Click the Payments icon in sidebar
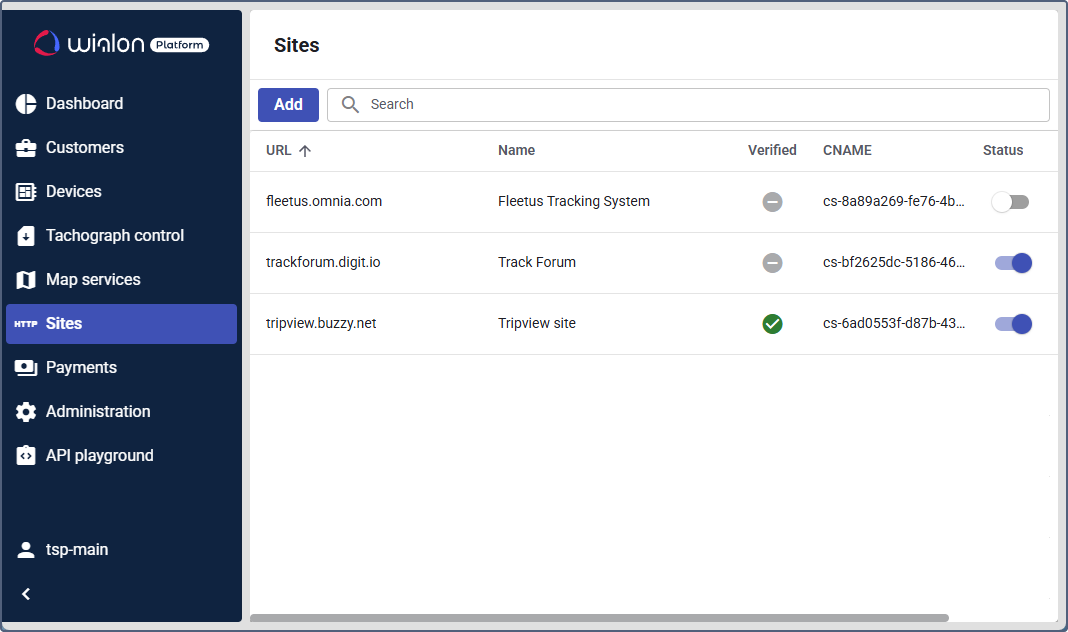This screenshot has height=632, width=1068. [26, 368]
